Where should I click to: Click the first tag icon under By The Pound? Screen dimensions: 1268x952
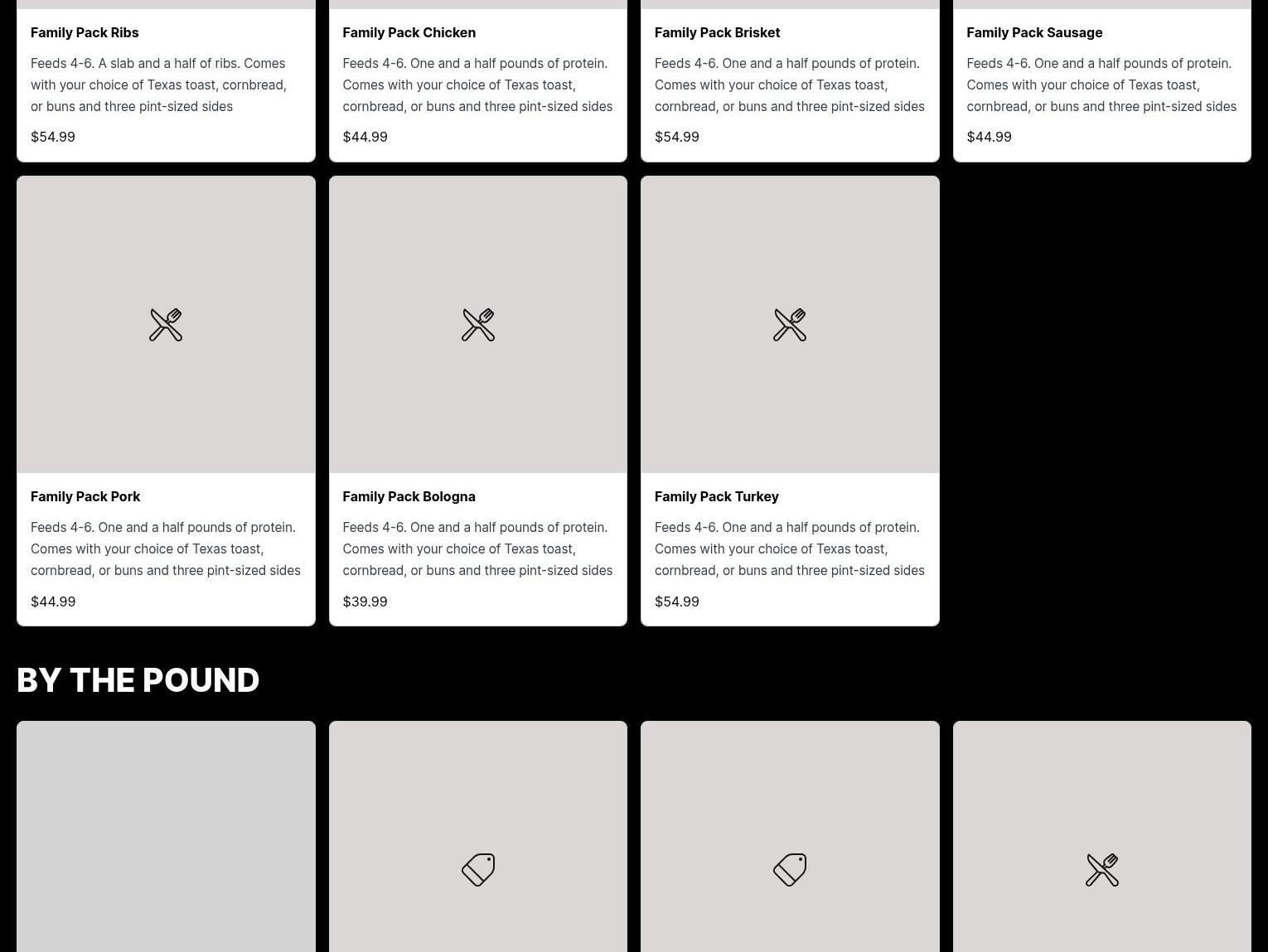pos(478,870)
